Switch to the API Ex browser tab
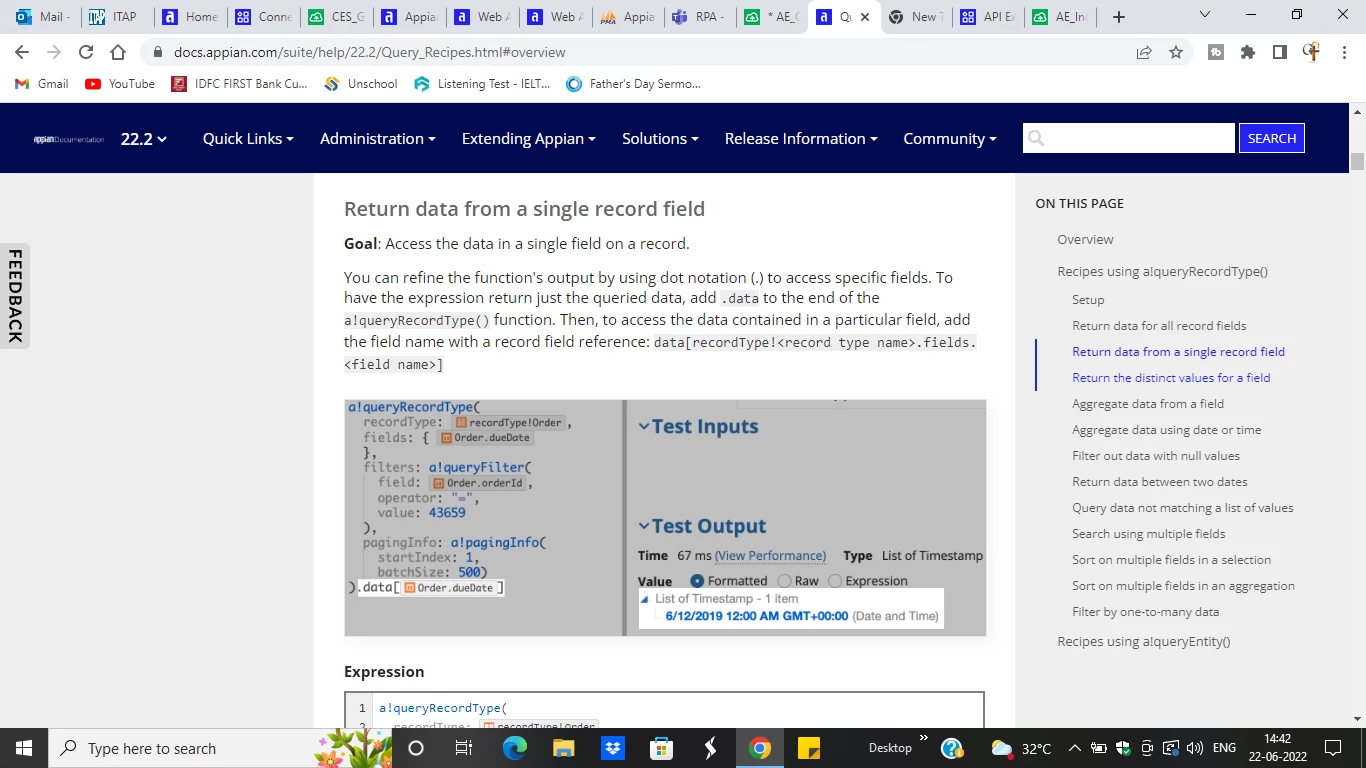 coord(987,17)
